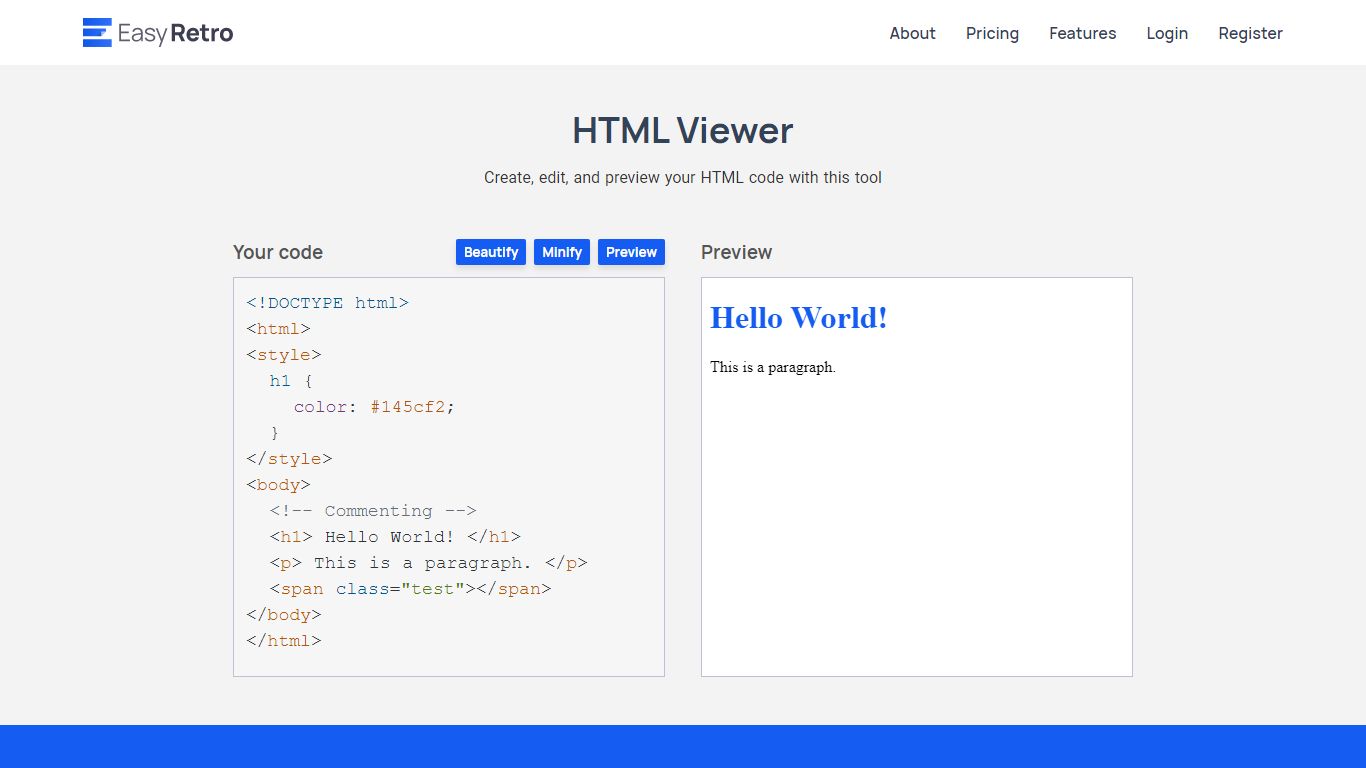Go to the Pricing page

(x=992, y=33)
